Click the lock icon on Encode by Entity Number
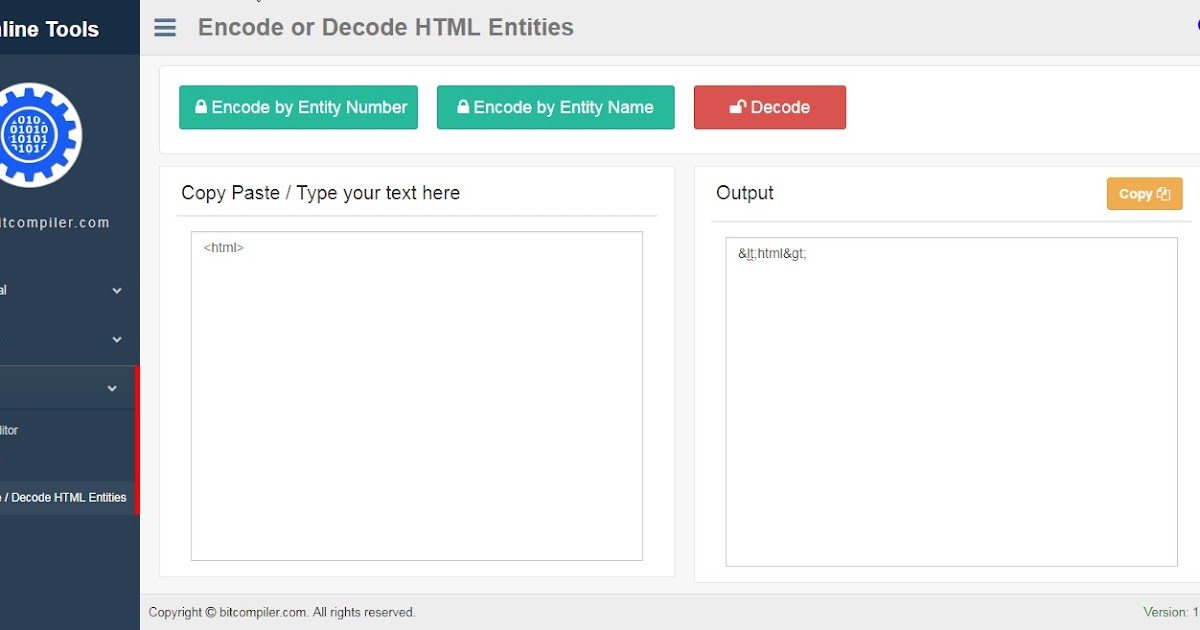This screenshot has width=1200, height=630. (x=201, y=106)
